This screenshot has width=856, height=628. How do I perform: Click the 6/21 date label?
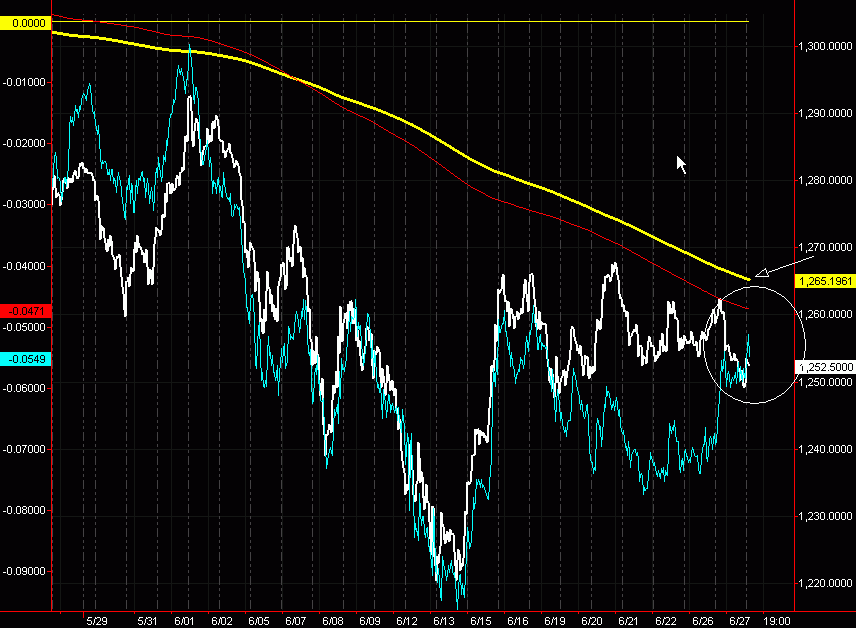[x=628, y=621]
